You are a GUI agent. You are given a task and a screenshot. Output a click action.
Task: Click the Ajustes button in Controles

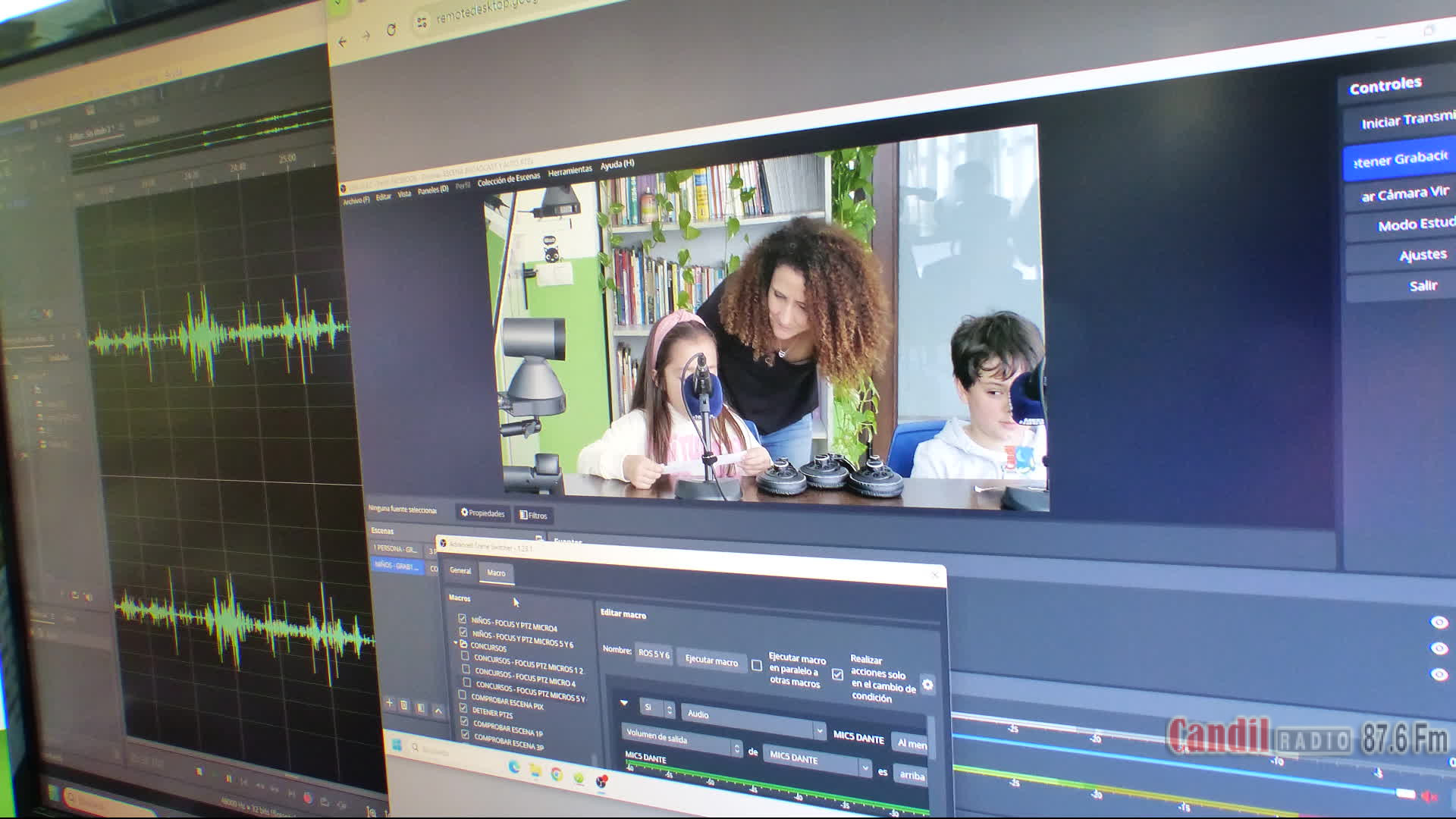pos(1422,256)
